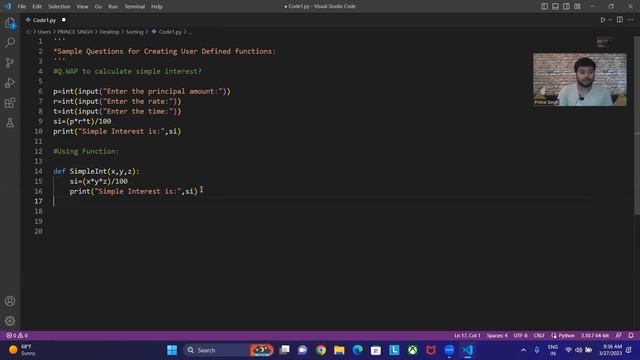Open the Manage gear icon
The width and height of the screenshot is (640, 360).
pyautogui.click(x=10, y=321)
